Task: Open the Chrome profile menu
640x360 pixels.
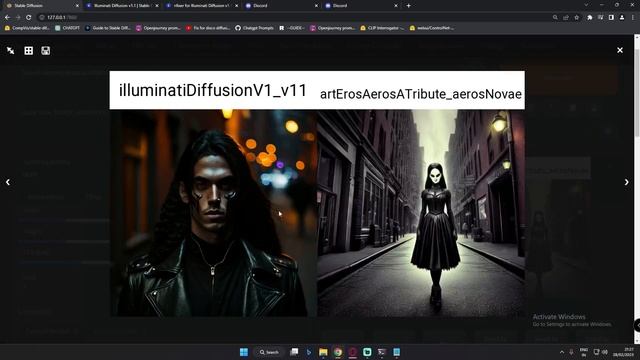Action: (x=622, y=18)
